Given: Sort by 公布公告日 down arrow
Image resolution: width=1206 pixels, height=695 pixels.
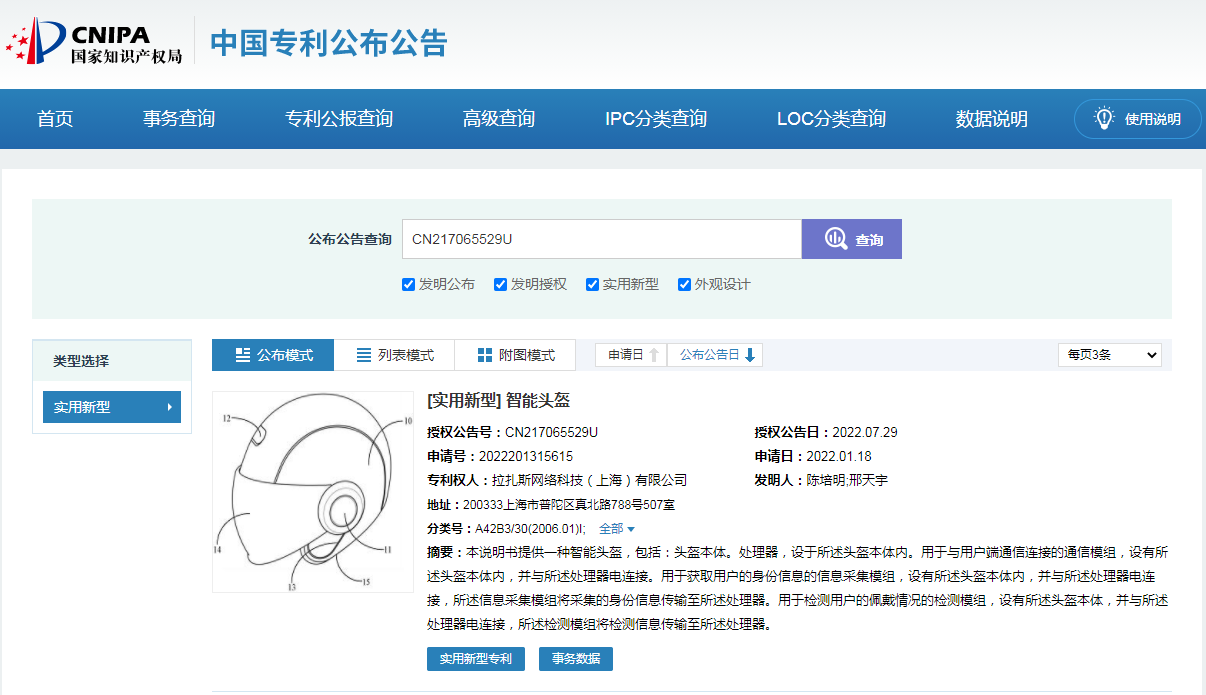Looking at the screenshot, I should tap(750, 355).
